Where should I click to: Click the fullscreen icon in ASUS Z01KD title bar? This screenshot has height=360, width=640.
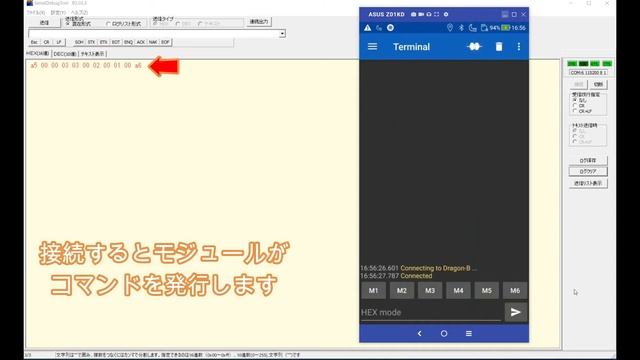click(x=436, y=14)
